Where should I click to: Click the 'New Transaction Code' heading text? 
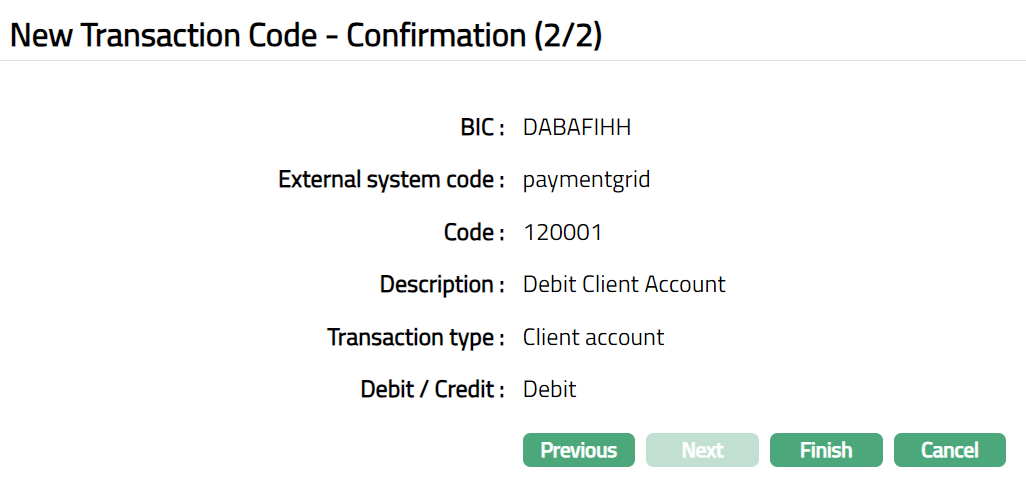[167, 36]
